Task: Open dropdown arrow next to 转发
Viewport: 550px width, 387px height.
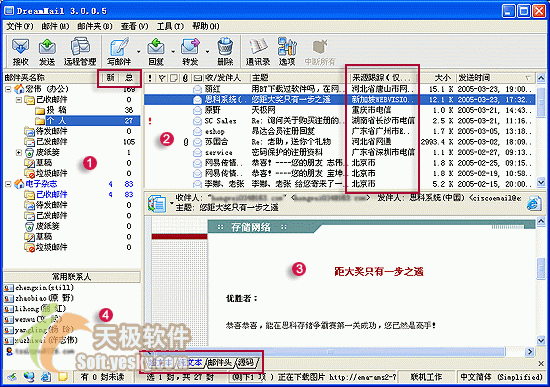Action: [207, 52]
